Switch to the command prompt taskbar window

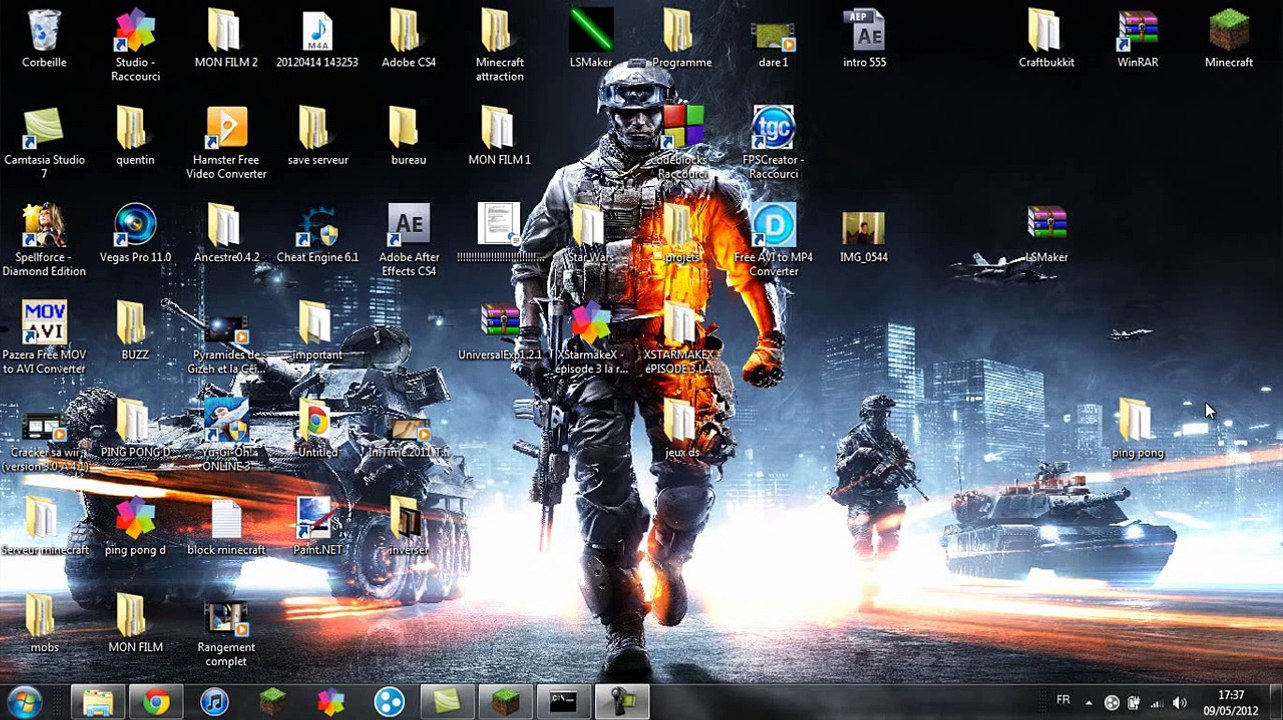pyautogui.click(x=563, y=702)
